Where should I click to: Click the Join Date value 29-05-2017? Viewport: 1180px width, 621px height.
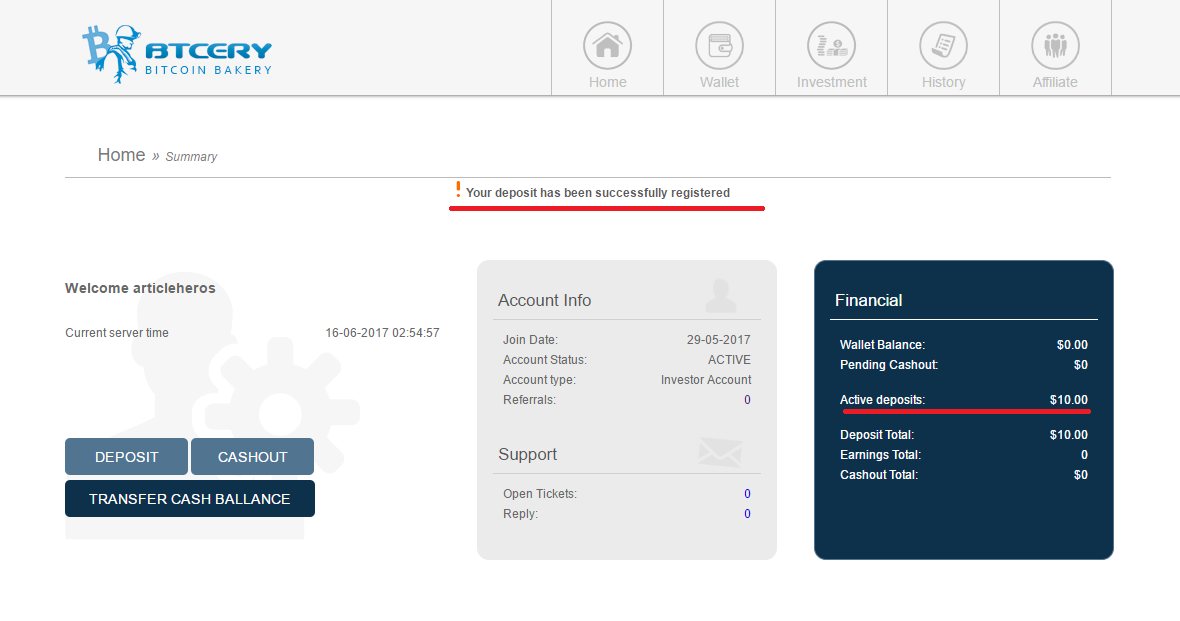click(719, 340)
